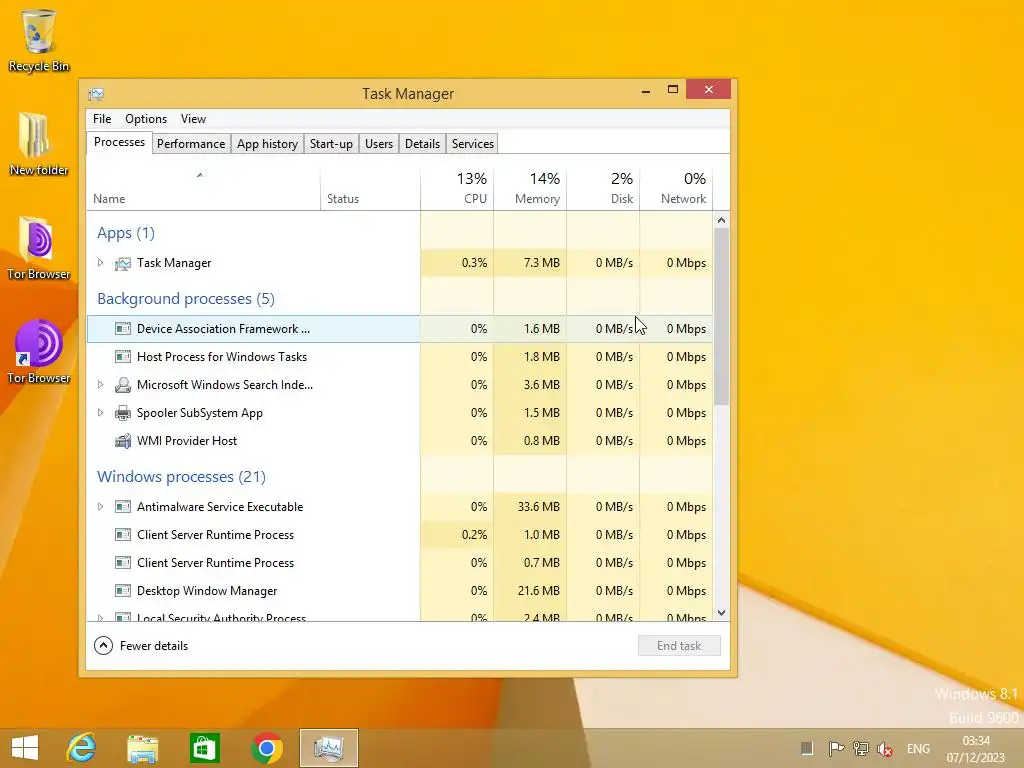Sort by the Memory column header

point(530,189)
